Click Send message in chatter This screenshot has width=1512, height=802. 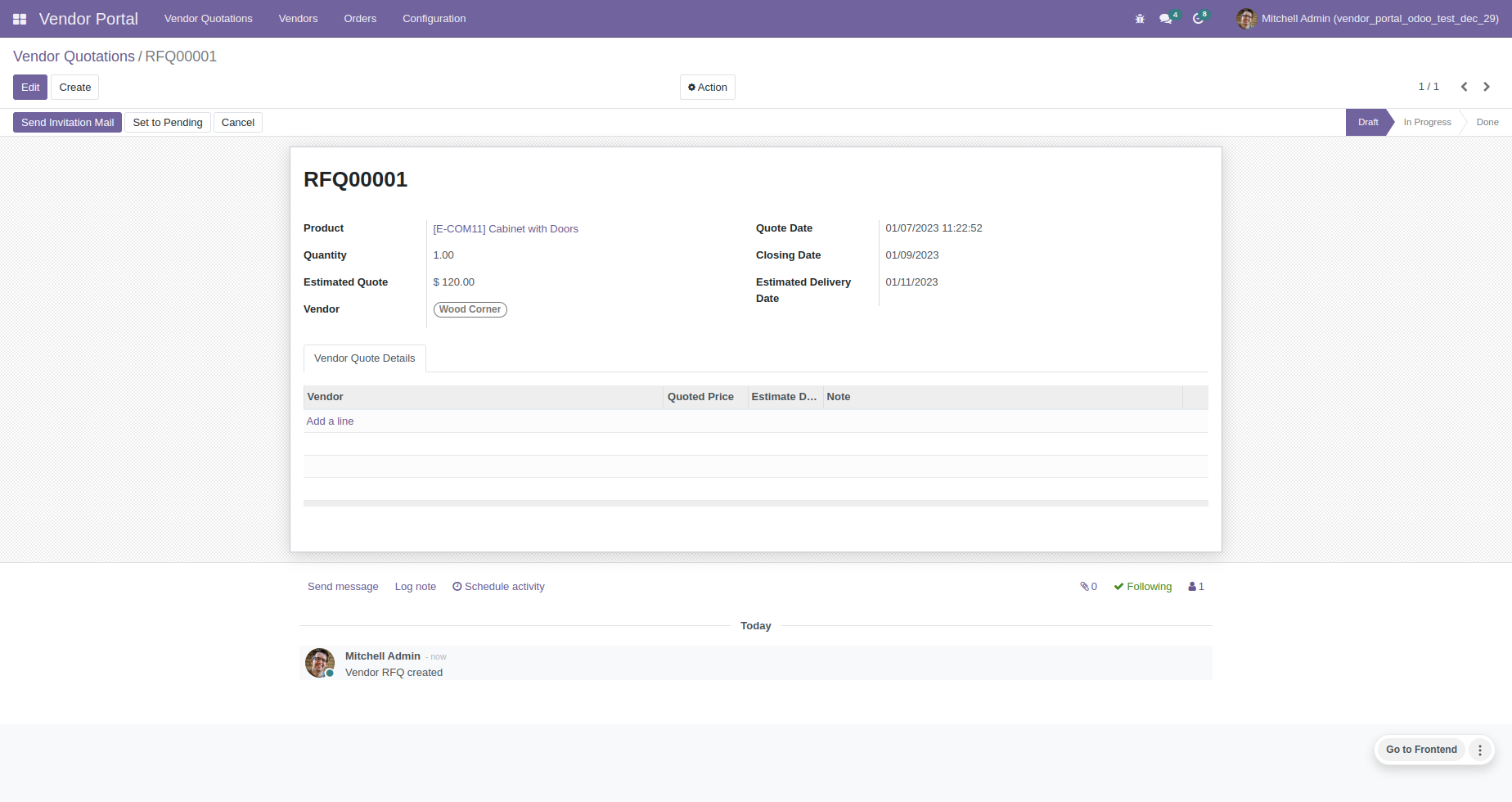(x=343, y=587)
